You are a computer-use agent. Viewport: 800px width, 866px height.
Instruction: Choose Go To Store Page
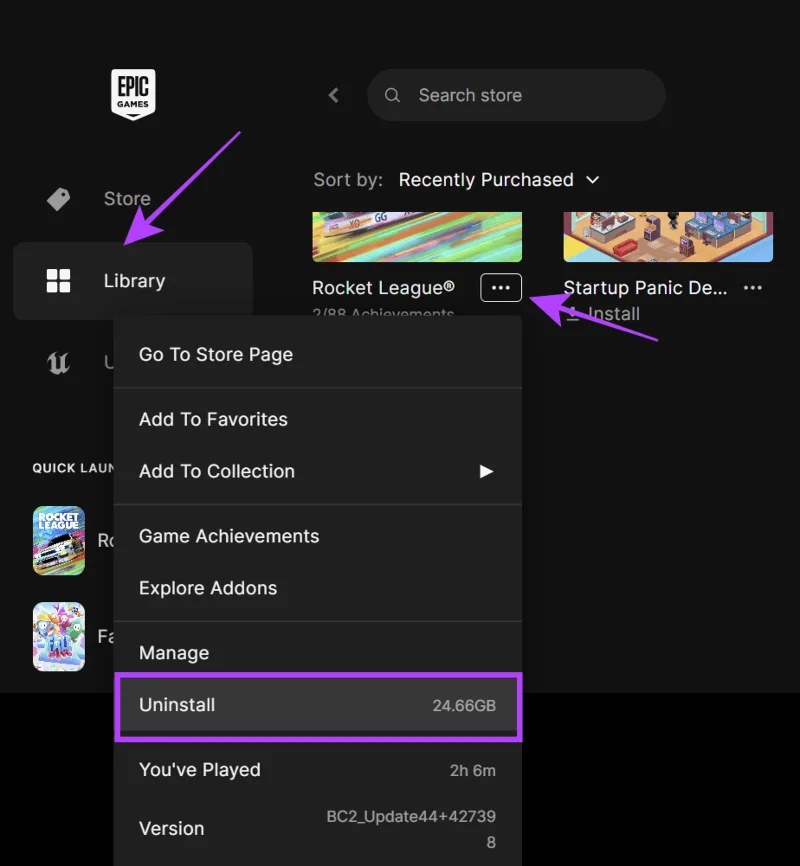tap(318, 355)
